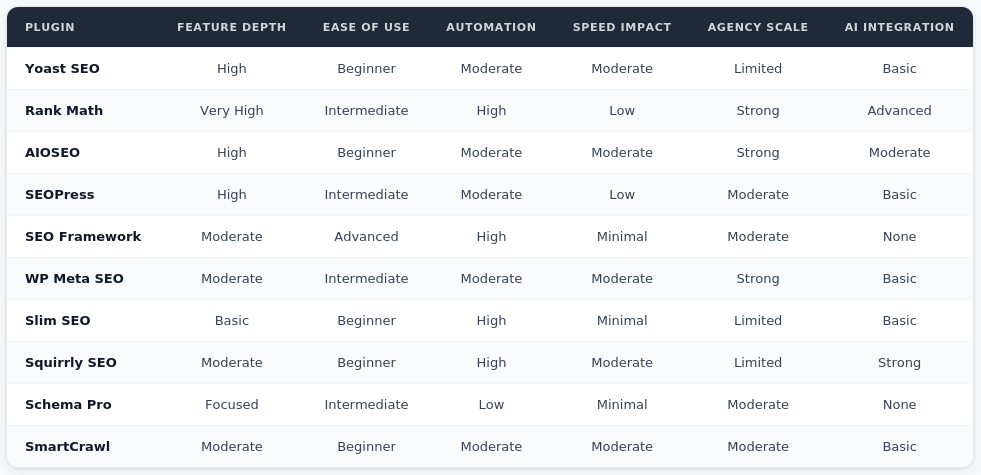Click Schema Pro's Low automation value
The image size is (981, 475).
(x=491, y=404)
